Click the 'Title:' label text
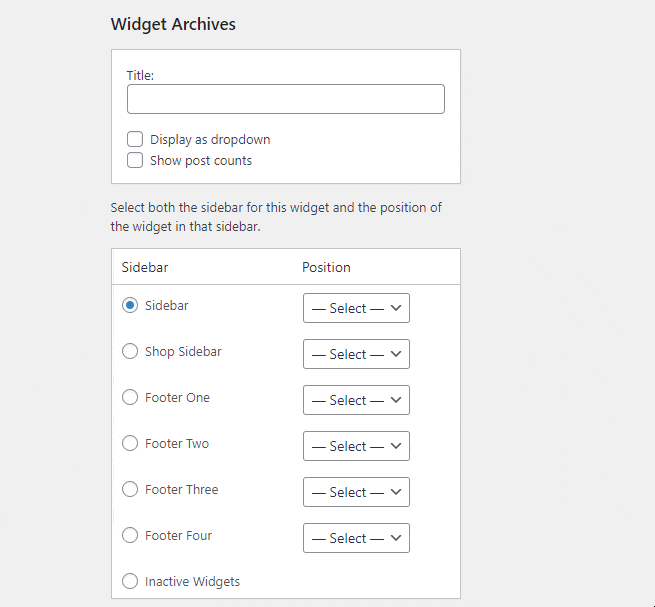 [140, 75]
